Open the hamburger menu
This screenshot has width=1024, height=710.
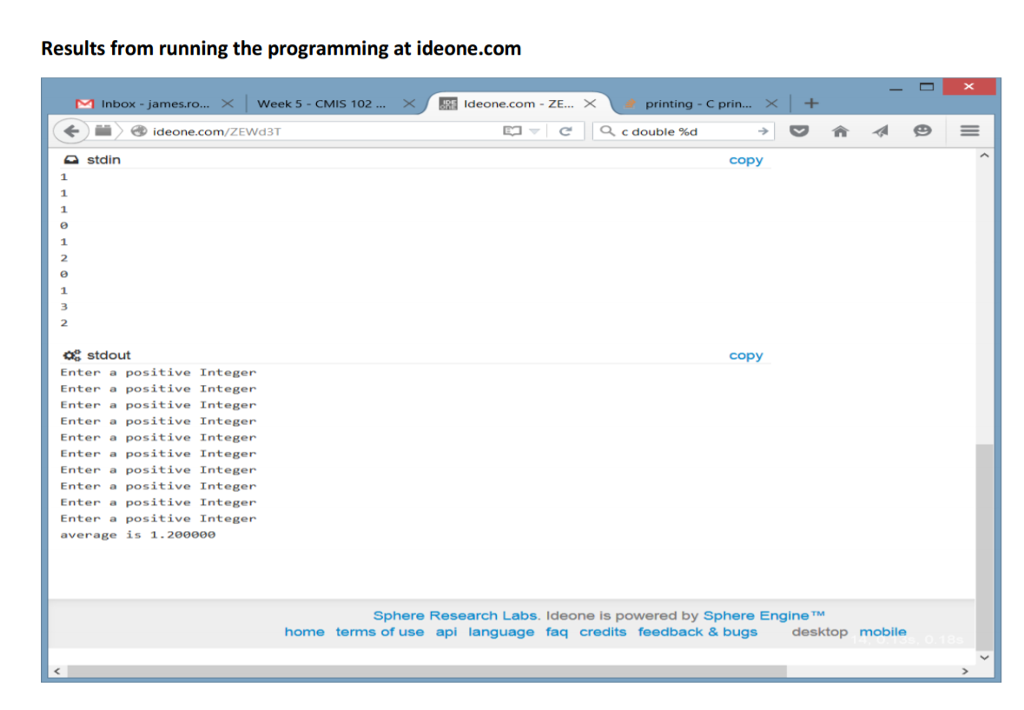click(x=969, y=131)
